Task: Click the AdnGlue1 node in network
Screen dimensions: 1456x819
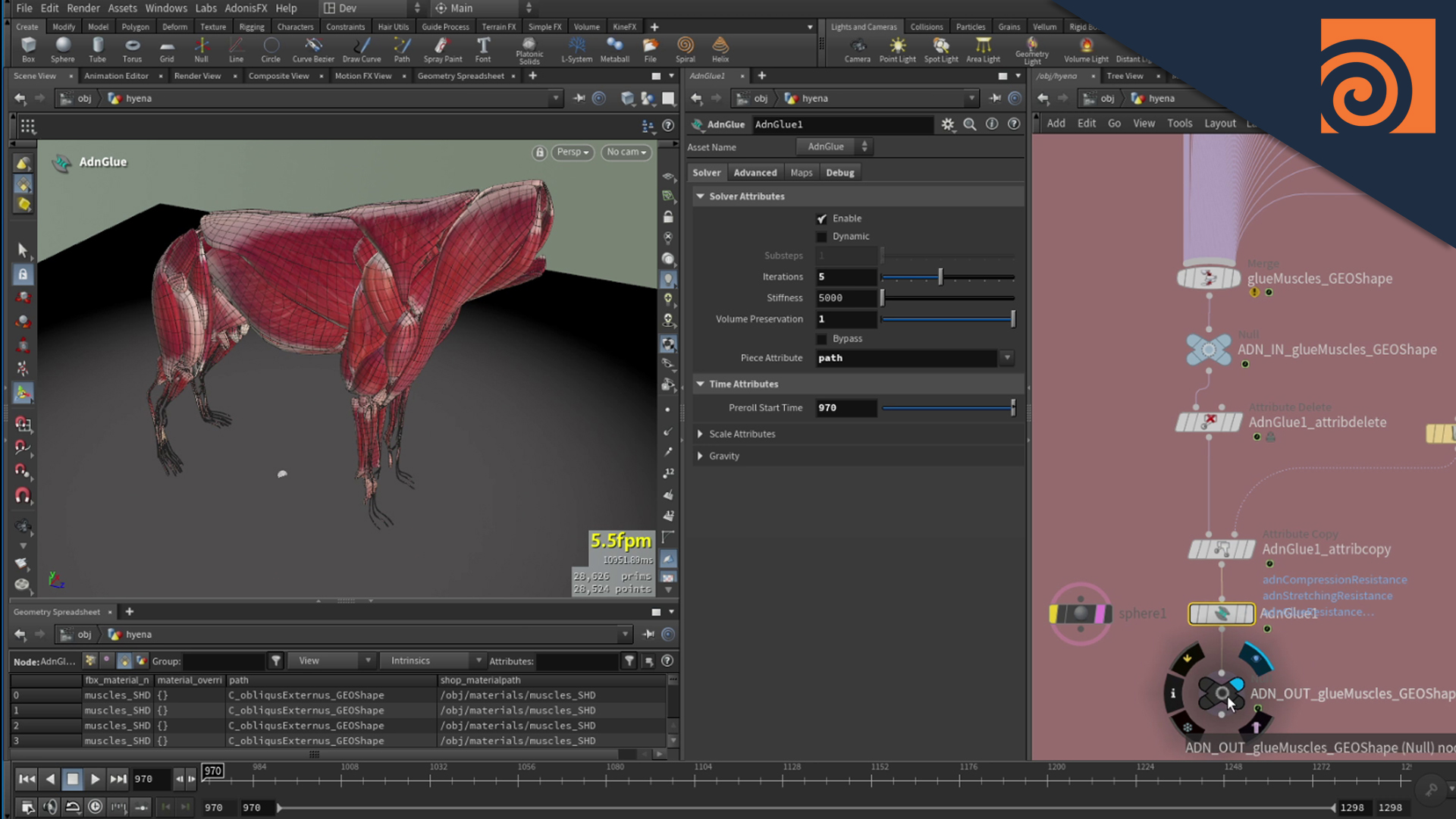Action: 1221,613
